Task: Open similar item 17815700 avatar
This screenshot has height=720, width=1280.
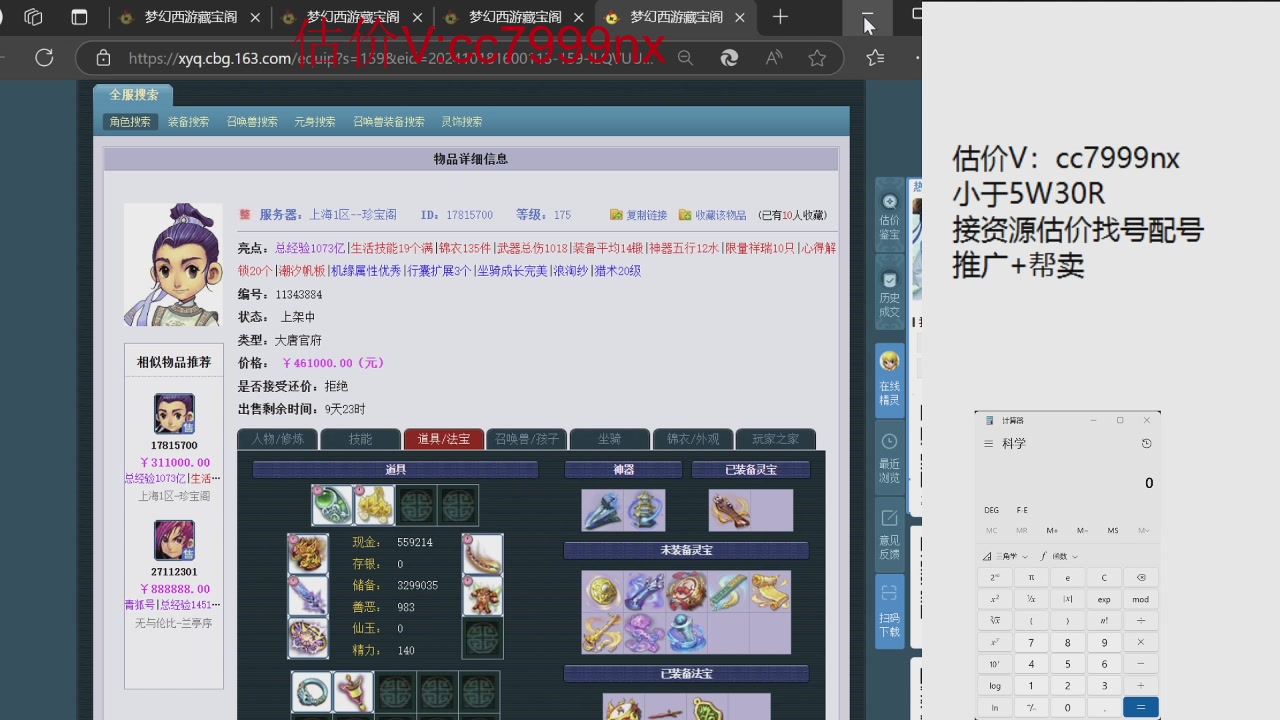Action: [x=174, y=414]
